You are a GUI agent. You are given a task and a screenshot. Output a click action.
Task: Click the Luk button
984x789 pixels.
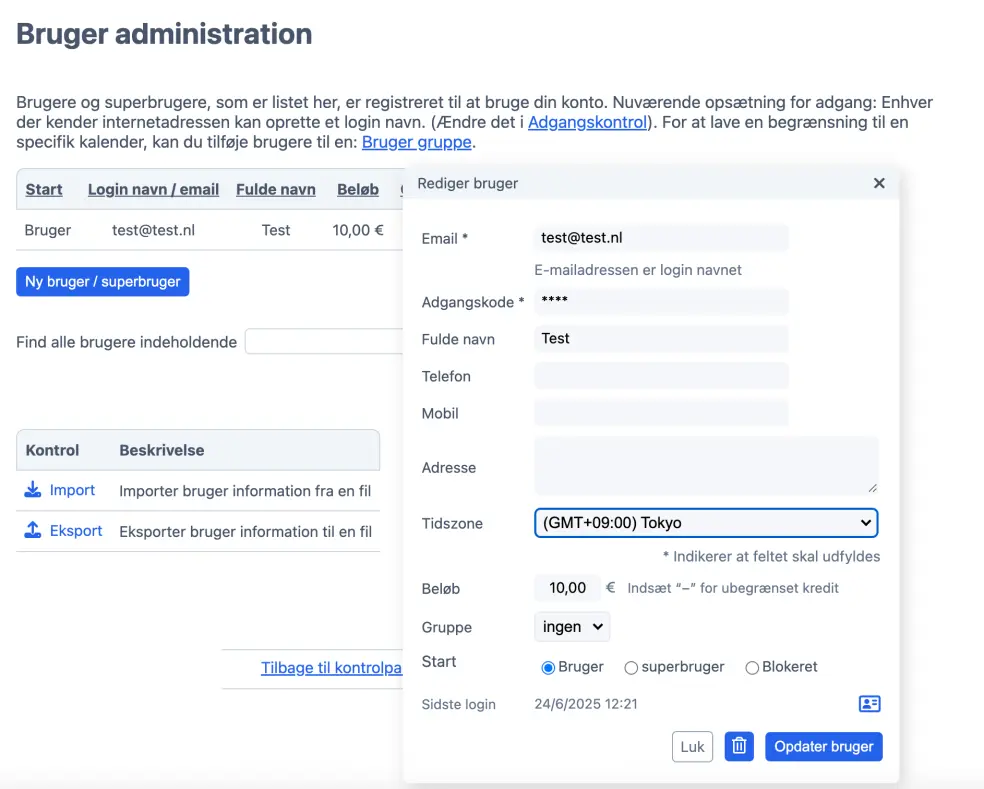(x=692, y=746)
